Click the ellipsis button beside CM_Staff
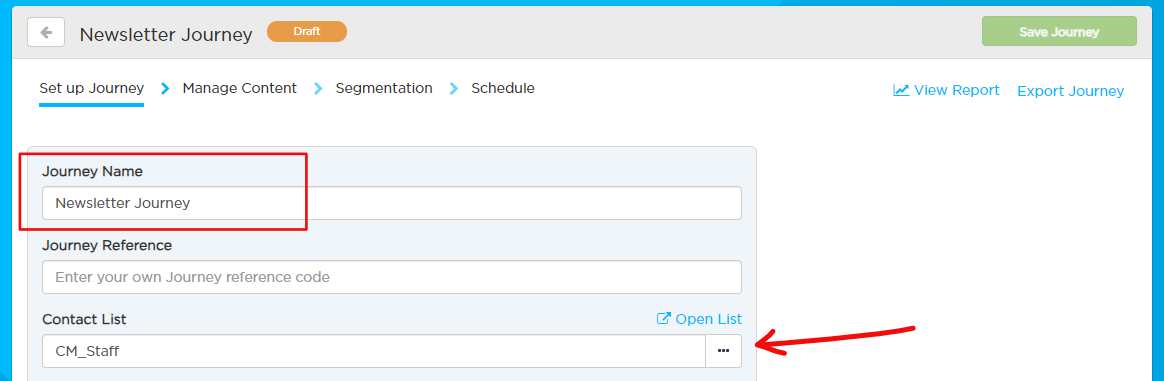Image resolution: width=1164 pixels, height=381 pixels. coord(723,351)
